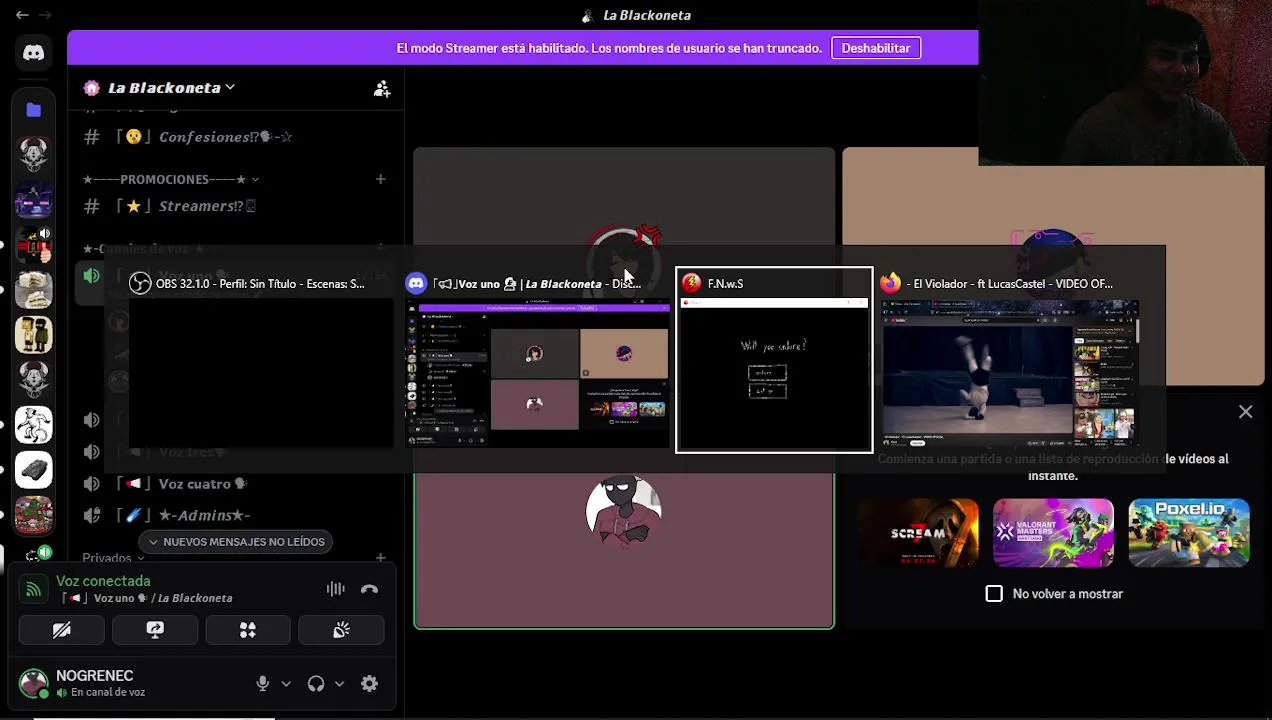Screen dimensions: 1272x720
Task: Switch to Discord Voz uno window thumbnail
Action: (537, 360)
